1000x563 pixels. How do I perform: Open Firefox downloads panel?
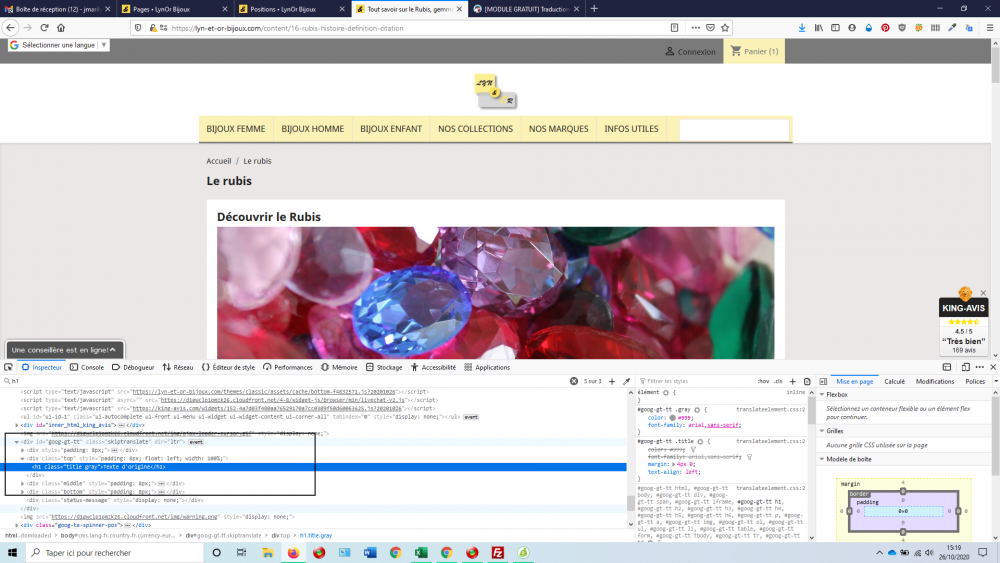(x=802, y=27)
